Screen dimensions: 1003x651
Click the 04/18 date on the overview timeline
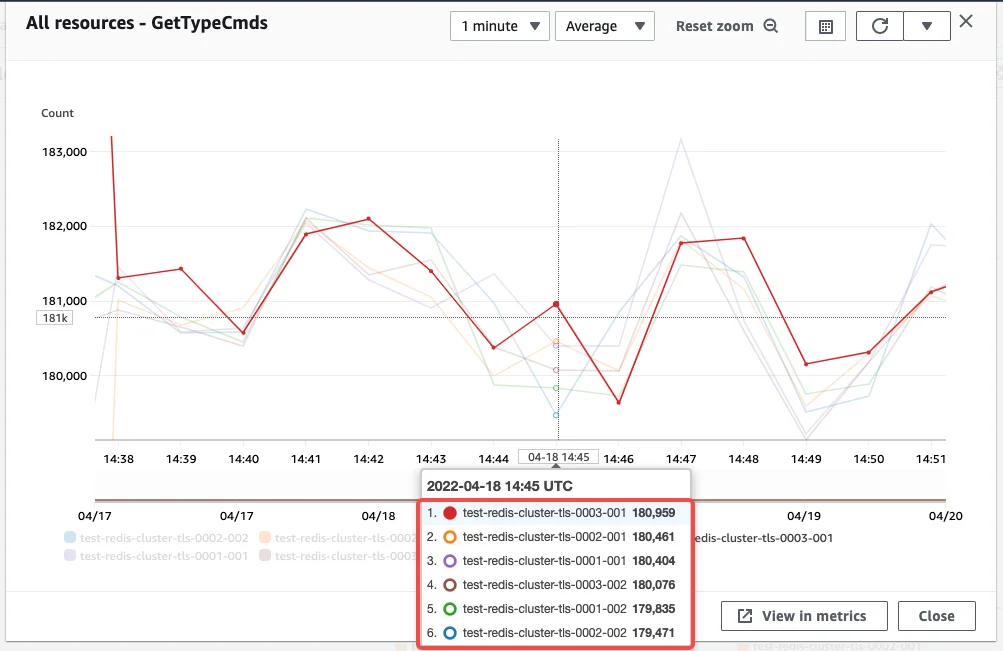378,516
